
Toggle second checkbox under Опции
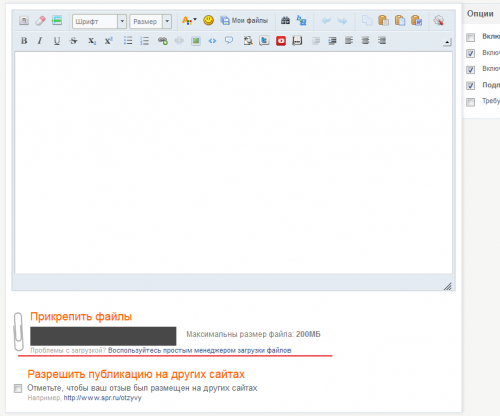pos(470,53)
